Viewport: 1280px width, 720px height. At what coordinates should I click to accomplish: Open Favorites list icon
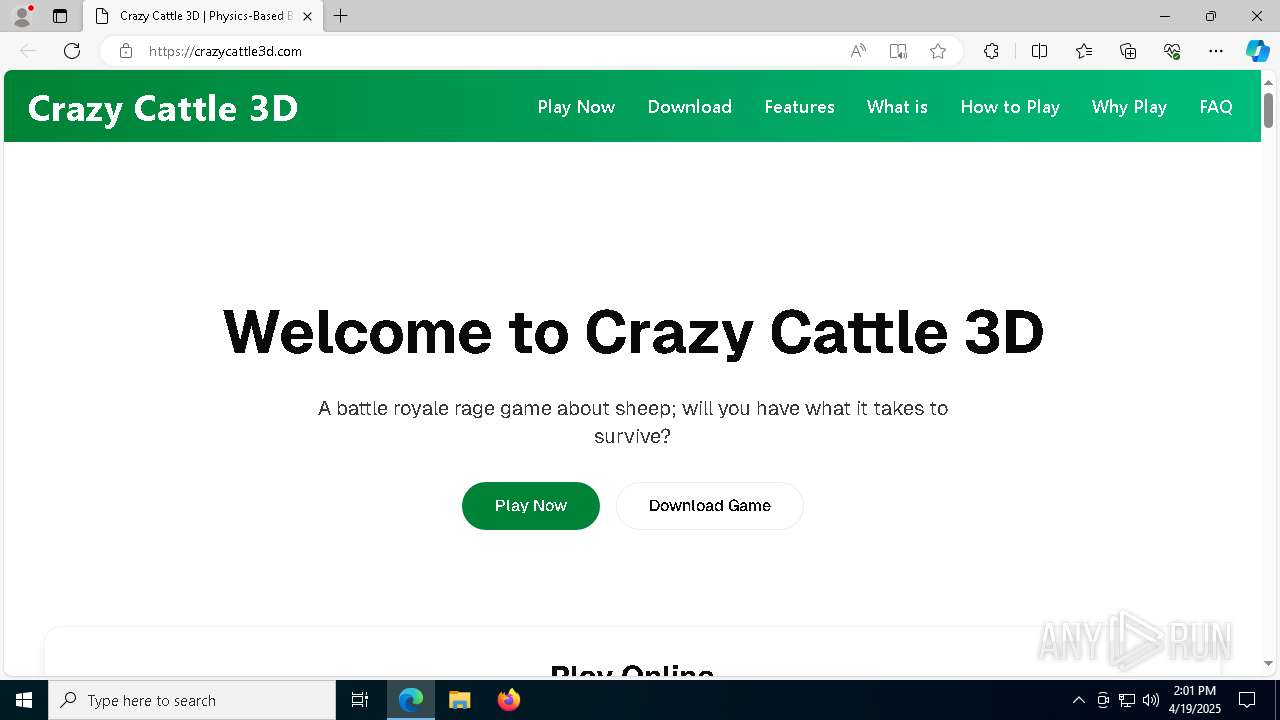point(1084,51)
